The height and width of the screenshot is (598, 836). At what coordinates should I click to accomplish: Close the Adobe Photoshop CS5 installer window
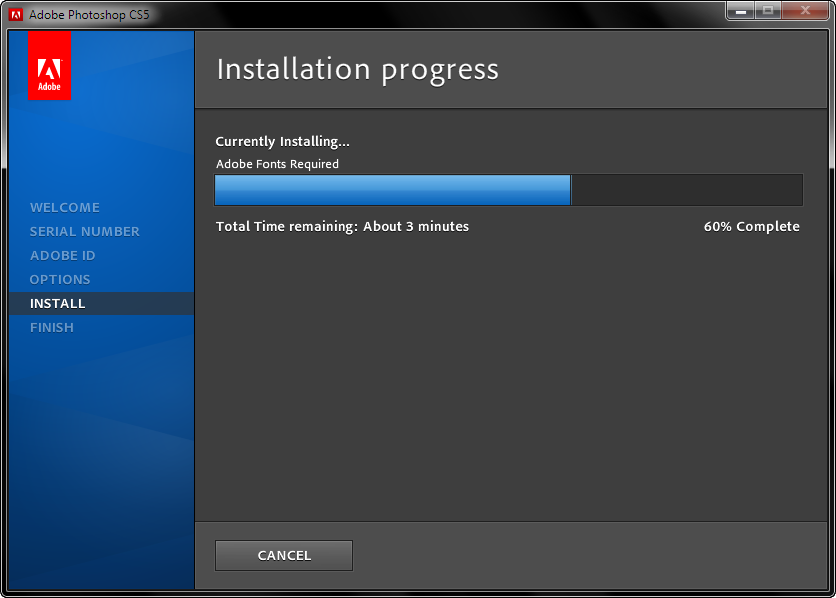pos(805,11)
